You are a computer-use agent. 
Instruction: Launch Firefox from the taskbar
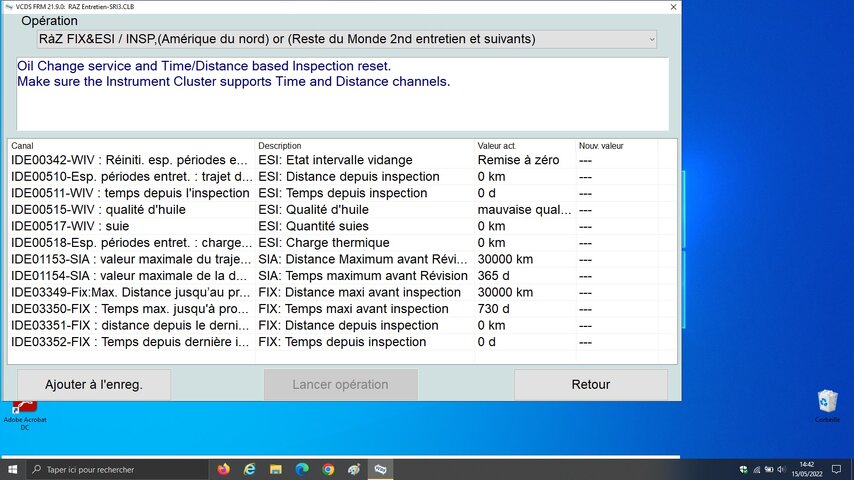click(223, 469)
